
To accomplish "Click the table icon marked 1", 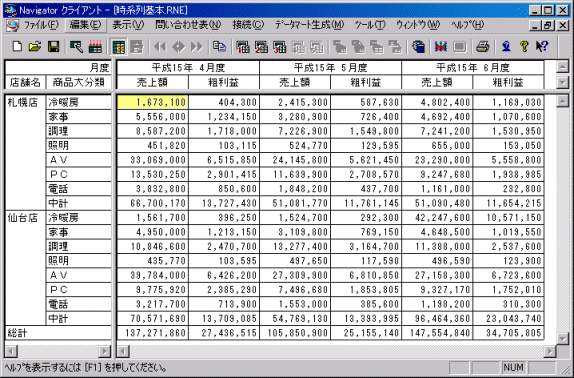I will tap(243, 47).
